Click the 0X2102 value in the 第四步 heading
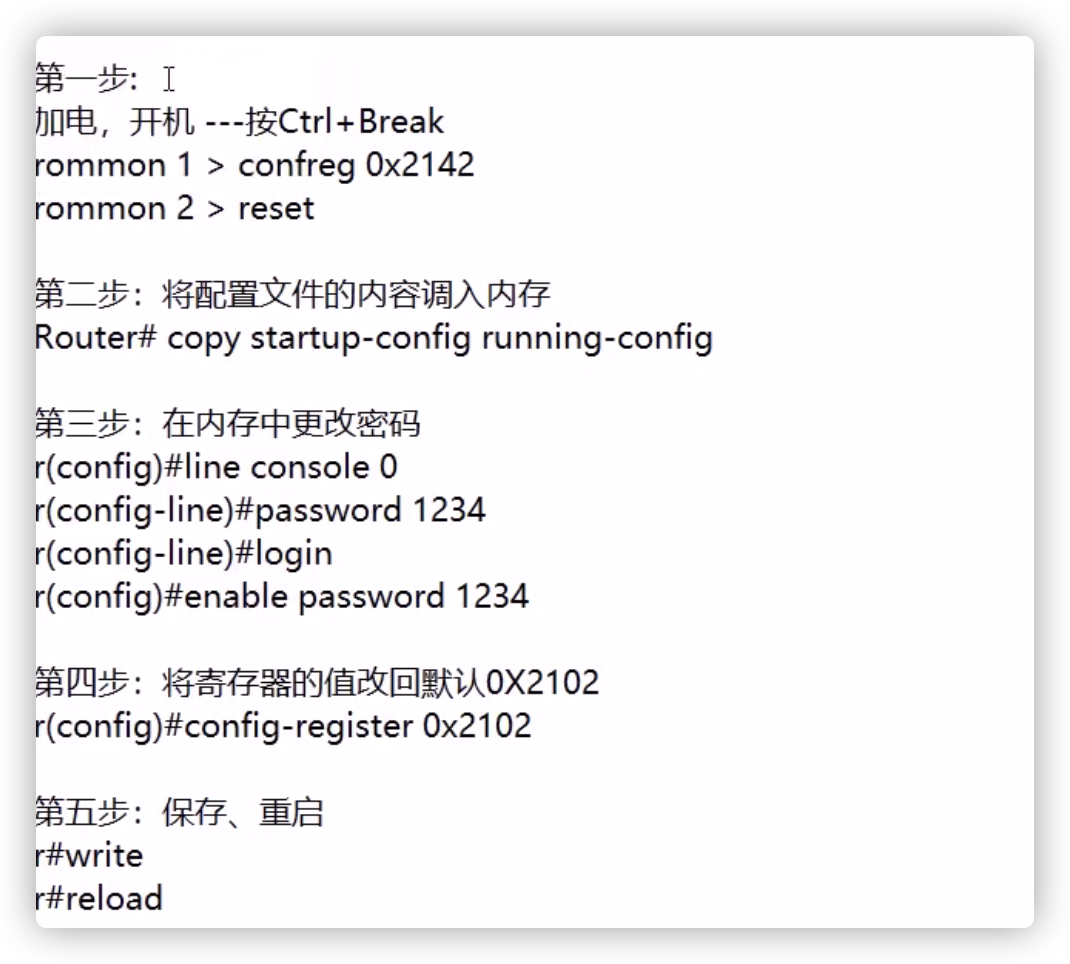 tap(542, 683)
